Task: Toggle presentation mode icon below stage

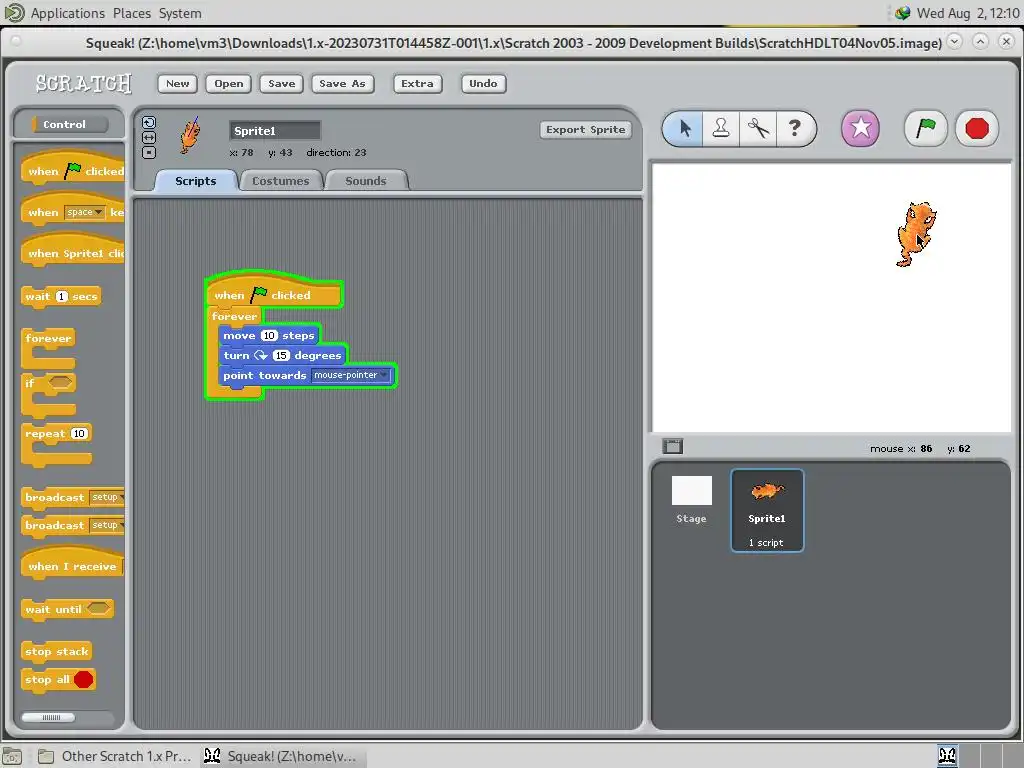Action: click(x=672, y=447)
